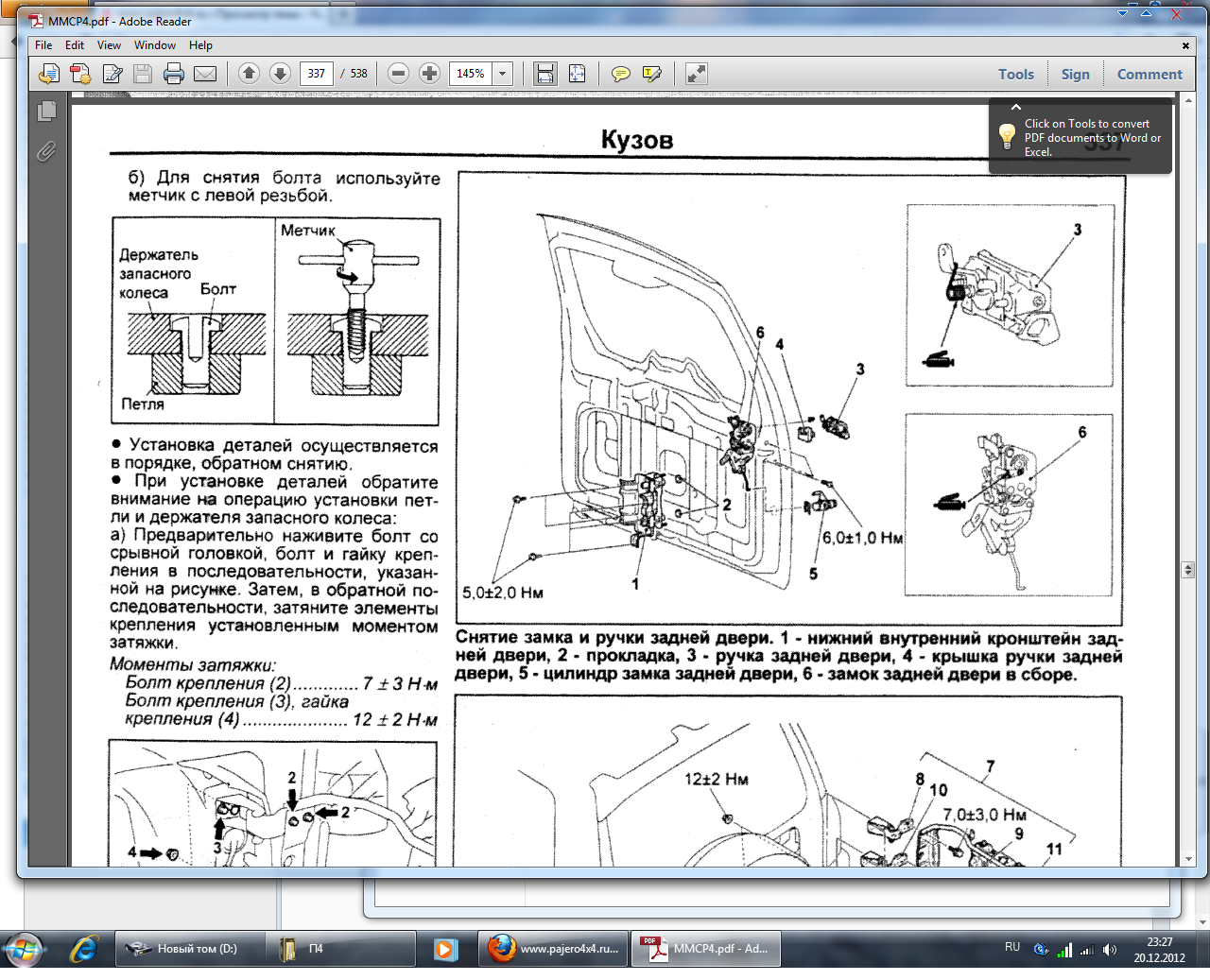Click the Print file icon

click(x=174, y=74)
